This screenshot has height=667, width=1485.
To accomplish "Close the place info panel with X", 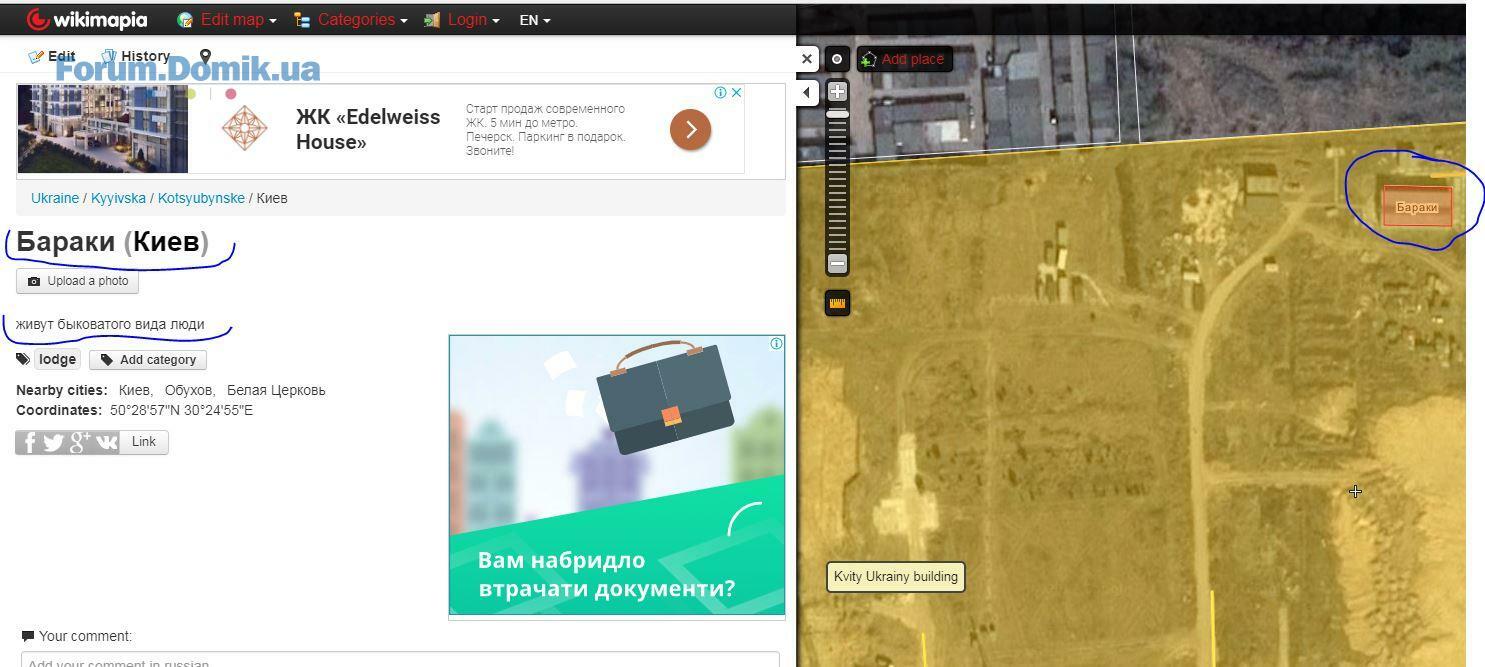I will pos(807,59).
